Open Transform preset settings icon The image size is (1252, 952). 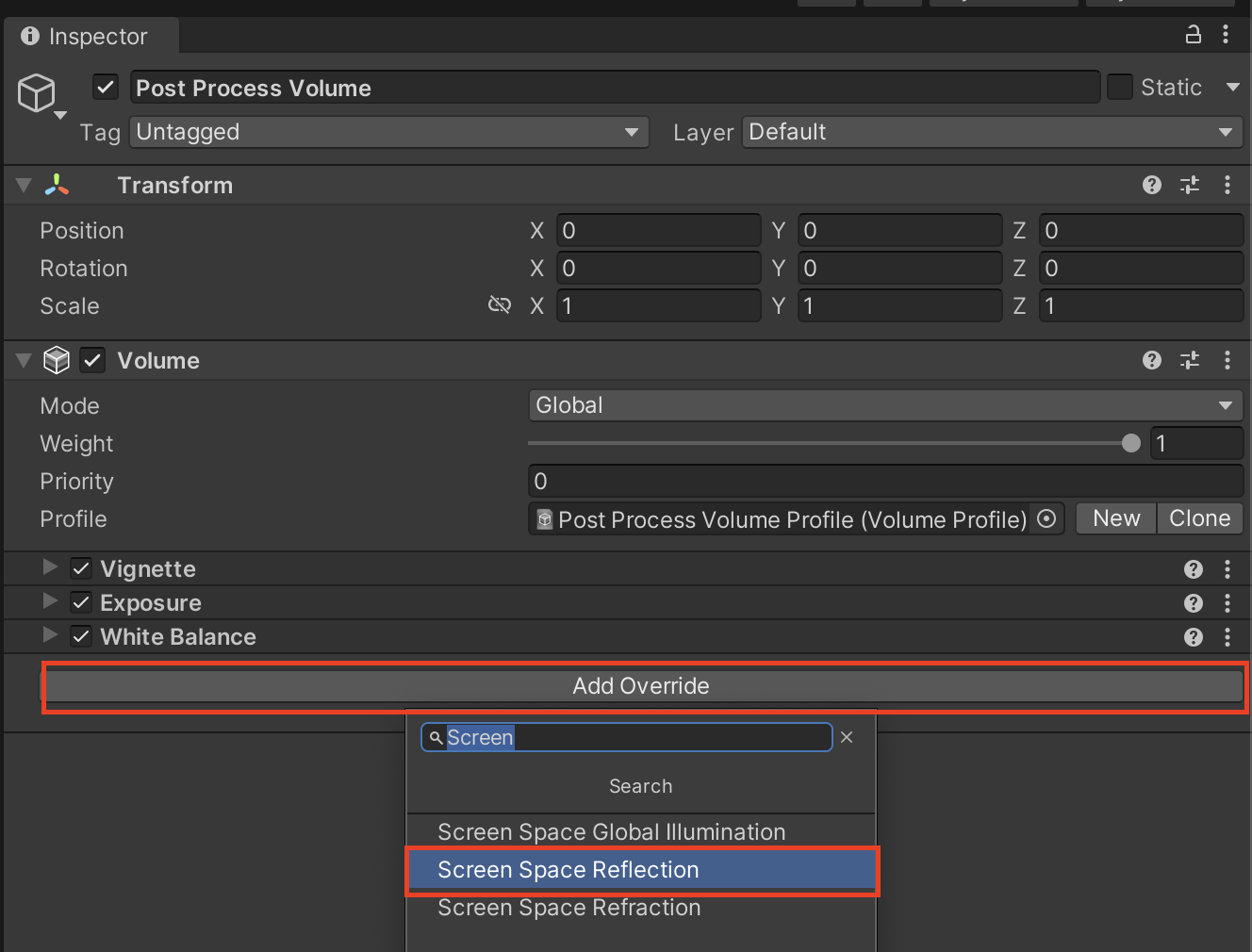(1190, 185)
